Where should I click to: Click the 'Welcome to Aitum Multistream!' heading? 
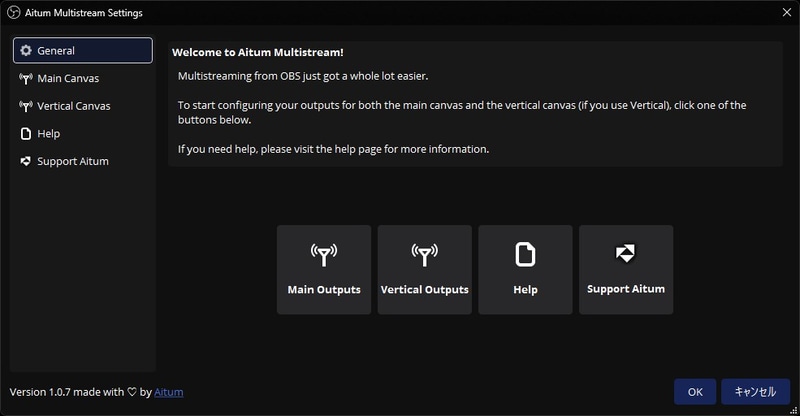[258, 52]
